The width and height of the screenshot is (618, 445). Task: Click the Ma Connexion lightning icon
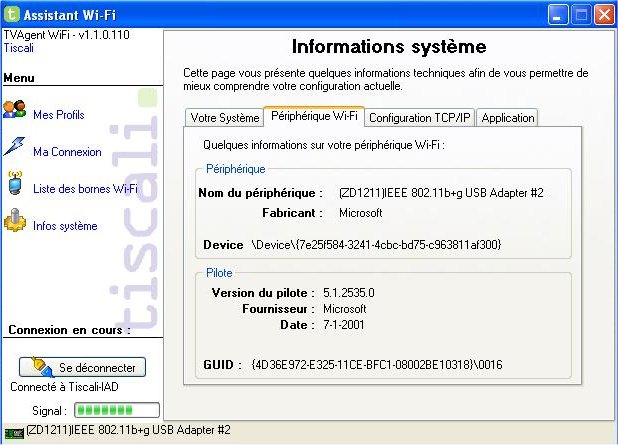pos(14,146)
